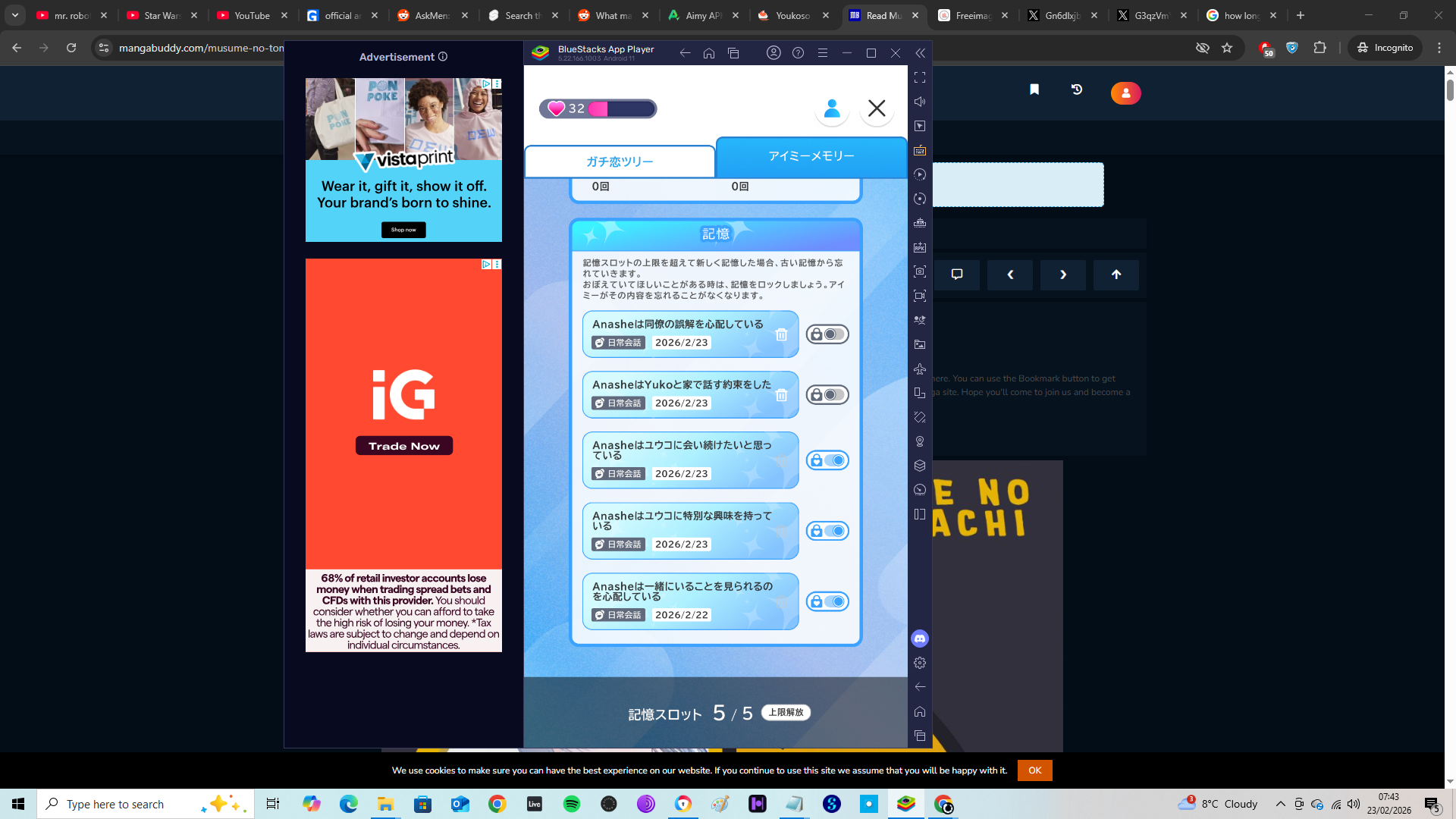Unlock the 一緒にいることを見られる memory

[827, 601]
